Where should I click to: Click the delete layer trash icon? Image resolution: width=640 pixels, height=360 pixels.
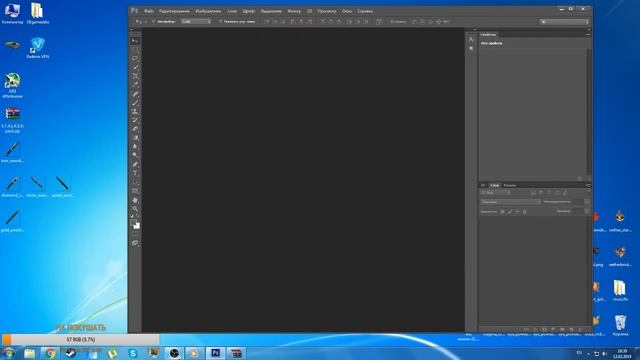[580, 329]
